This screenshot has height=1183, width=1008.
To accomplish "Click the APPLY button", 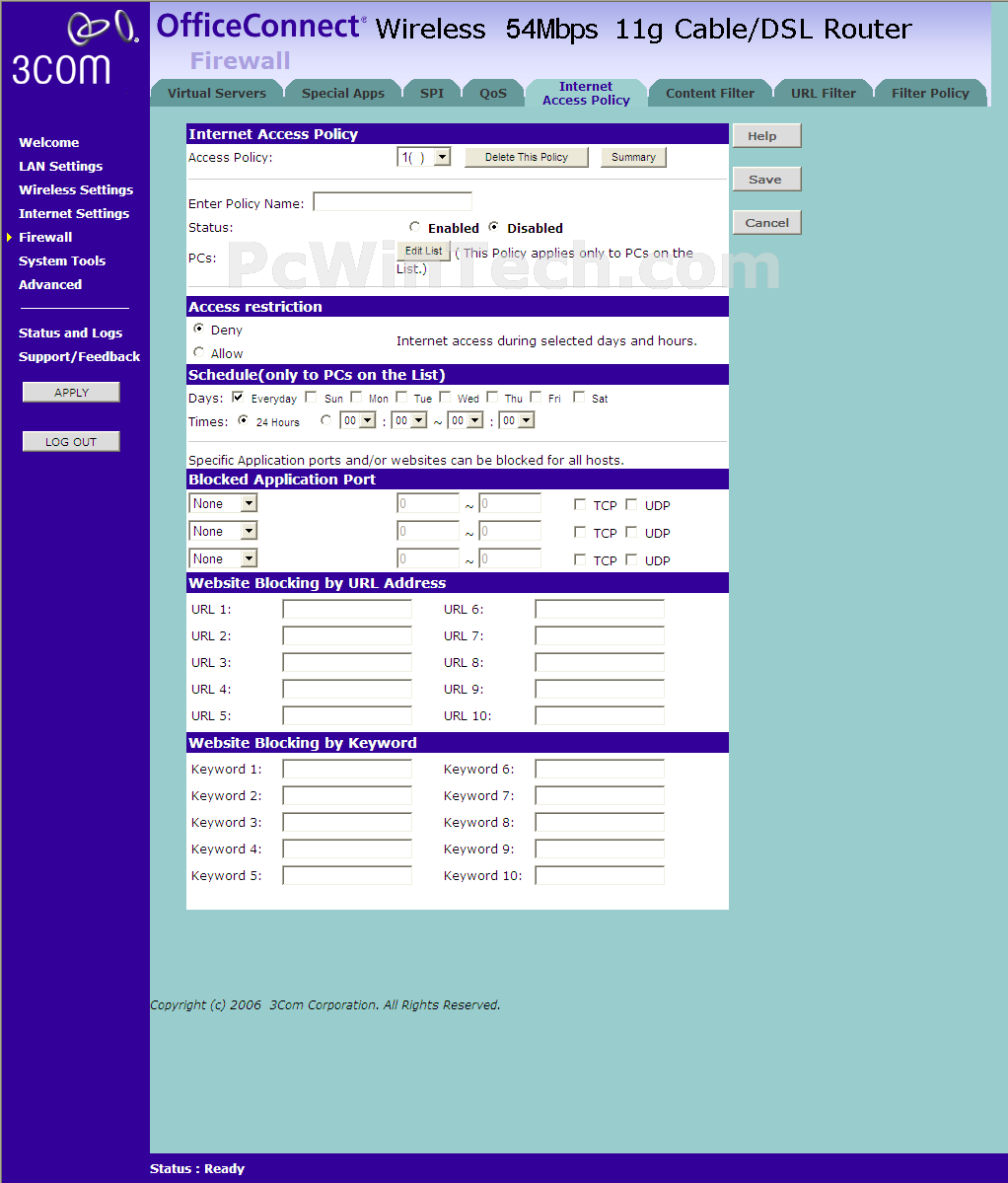I will coord(72,393).
